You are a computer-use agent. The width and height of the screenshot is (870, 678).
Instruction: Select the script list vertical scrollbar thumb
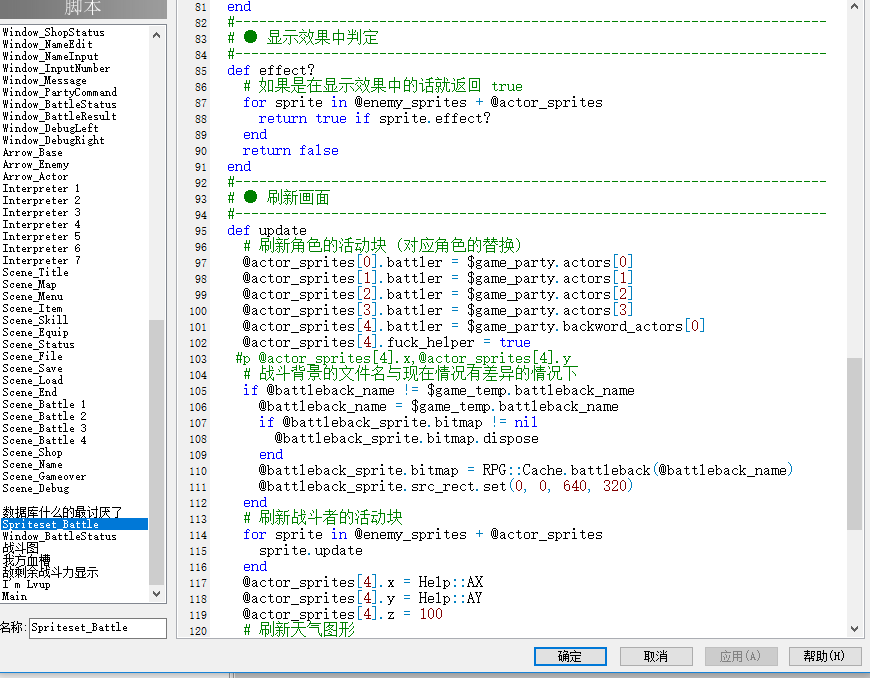click(x=156, y=452)
